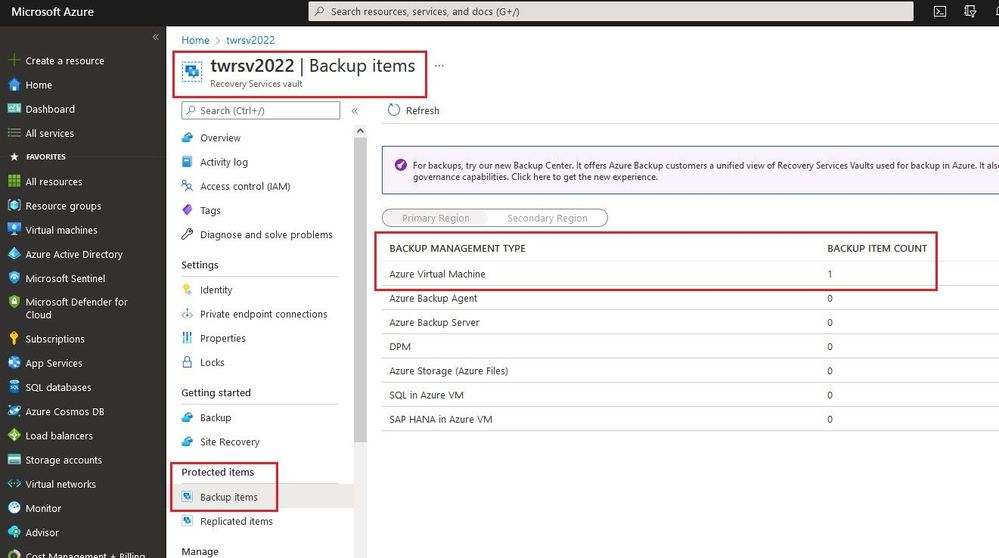Collapse the vault resource menu pane
This screenshot has height=558, width=999.
tap(355, 111)
